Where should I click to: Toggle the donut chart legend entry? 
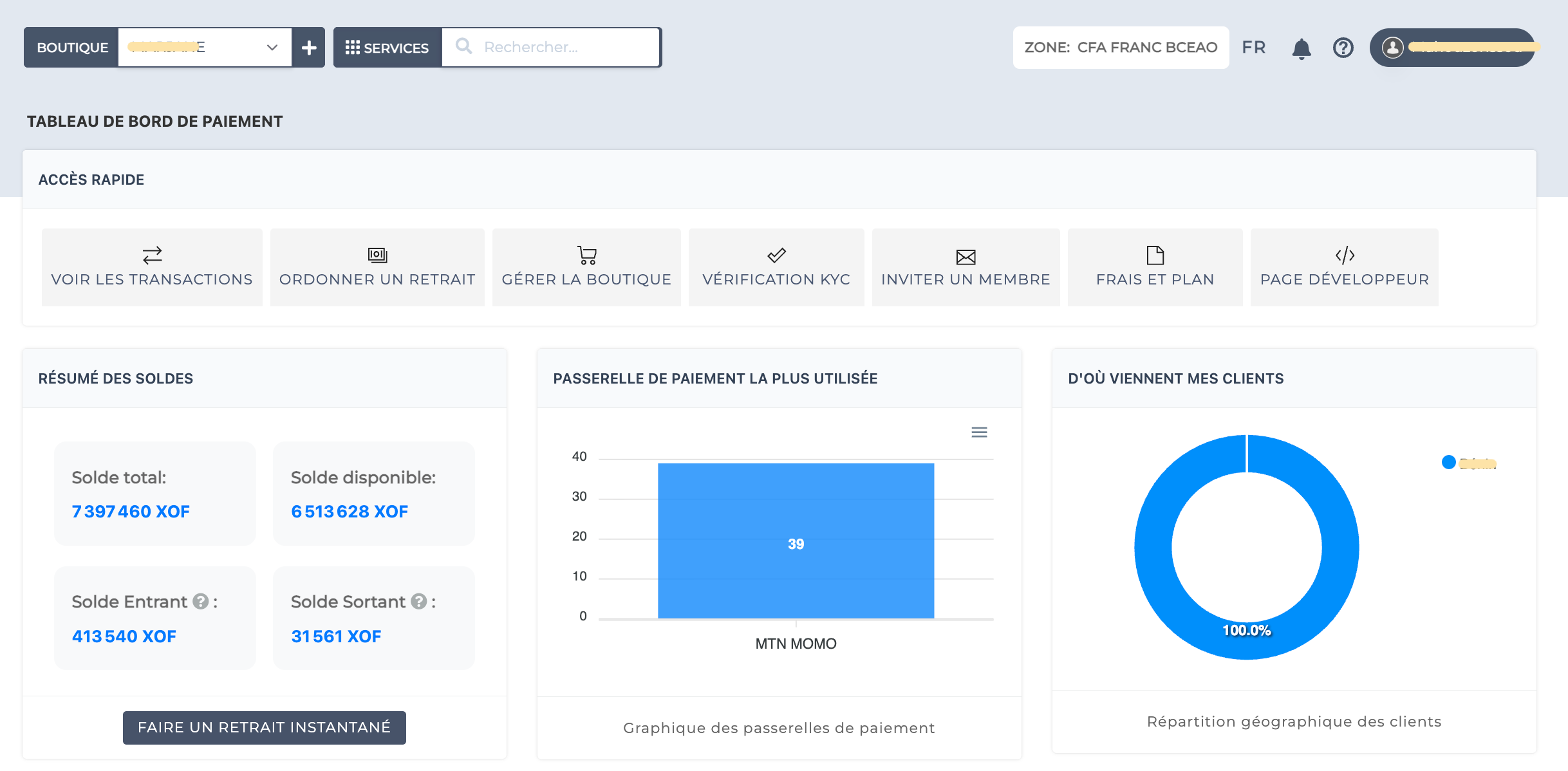coord(1469,463)
